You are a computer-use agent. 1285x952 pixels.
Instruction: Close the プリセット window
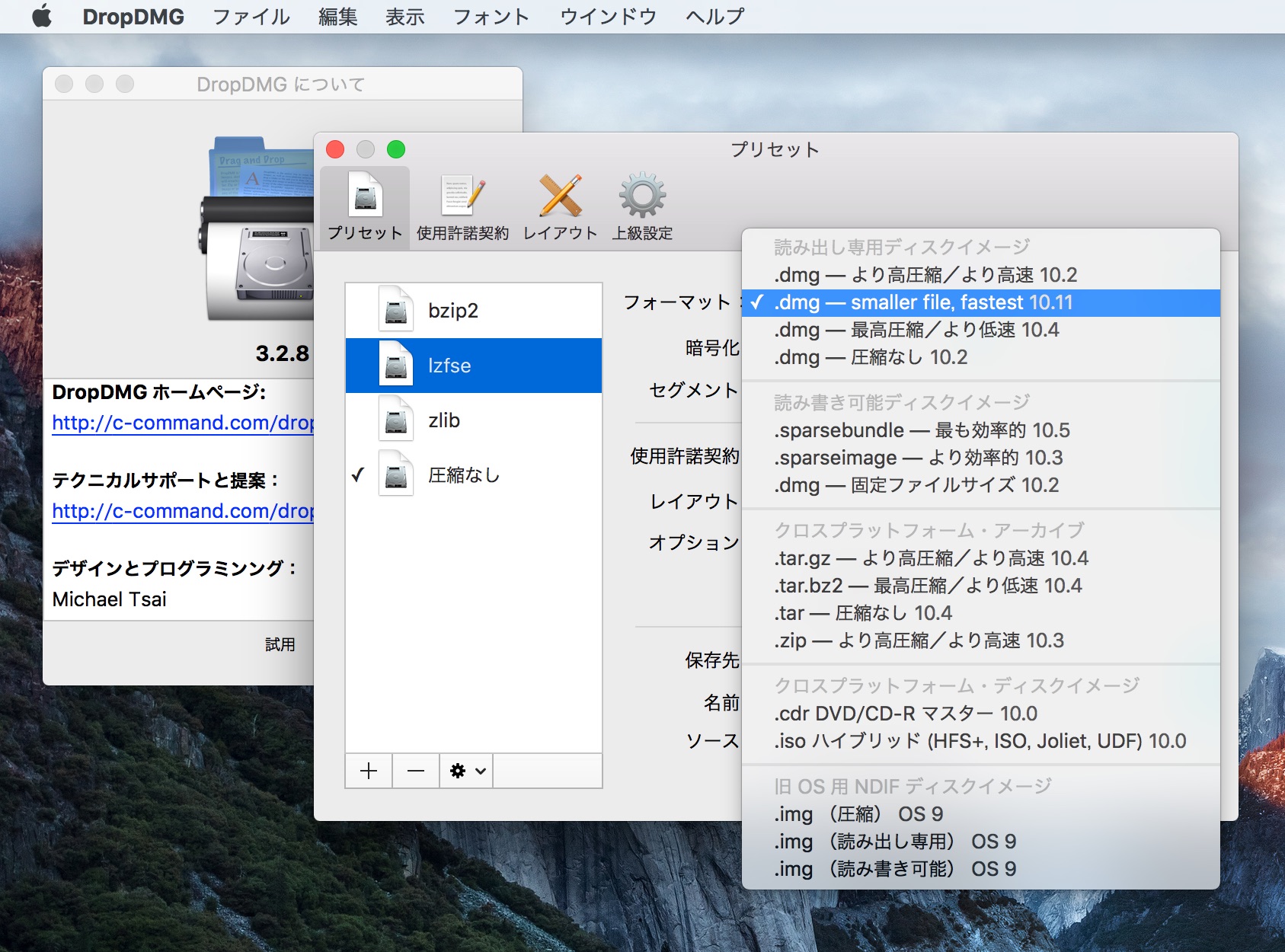335,149
